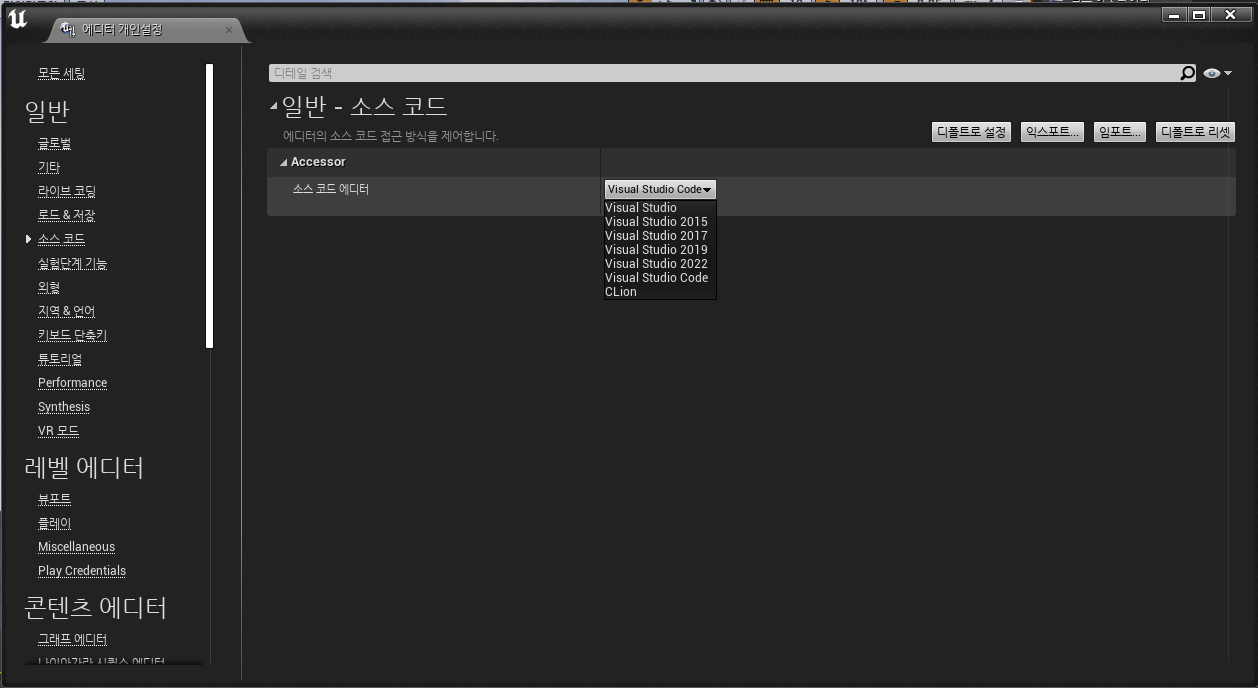Choose Visual Studio 2015 option

[656, 222]
